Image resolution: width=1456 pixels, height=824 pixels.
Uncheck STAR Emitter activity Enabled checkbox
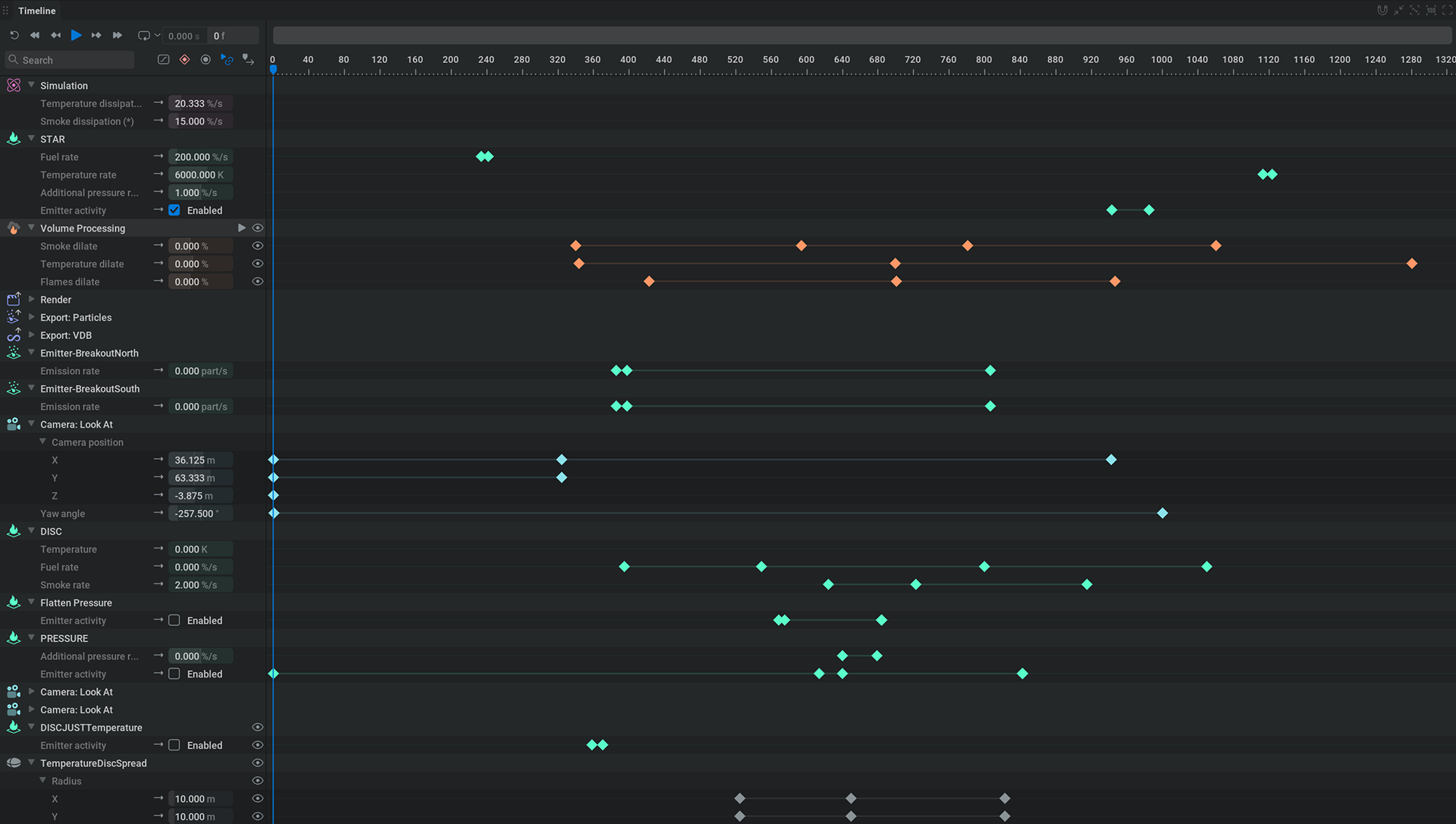point(174,210)
